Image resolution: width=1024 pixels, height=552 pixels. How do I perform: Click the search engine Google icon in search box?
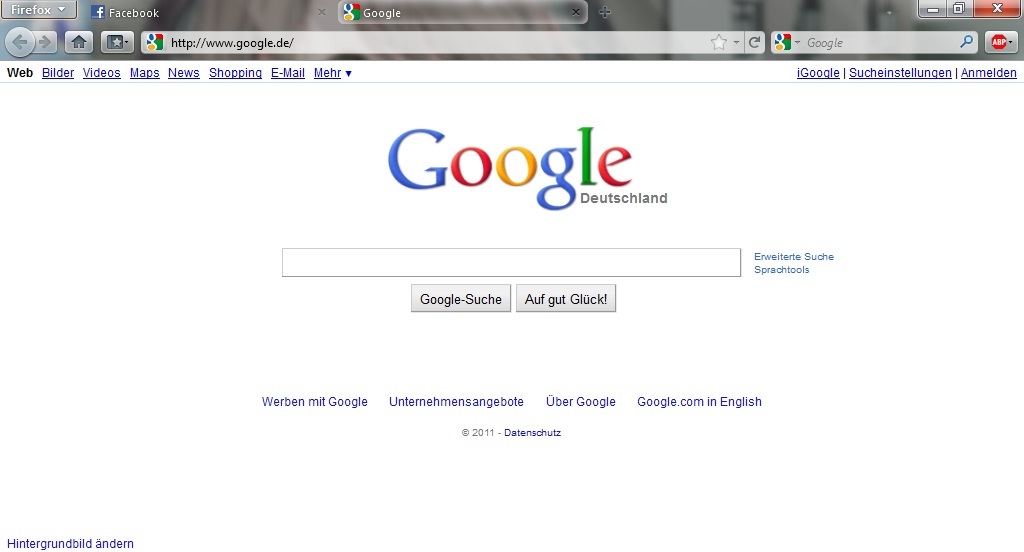[782, 42]
